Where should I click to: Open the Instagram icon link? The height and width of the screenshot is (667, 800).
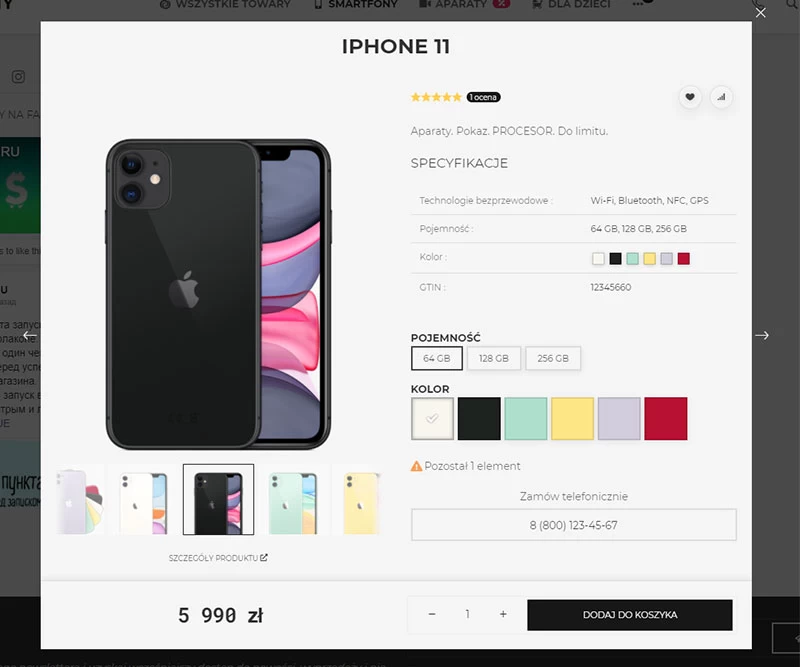point(18,77)
